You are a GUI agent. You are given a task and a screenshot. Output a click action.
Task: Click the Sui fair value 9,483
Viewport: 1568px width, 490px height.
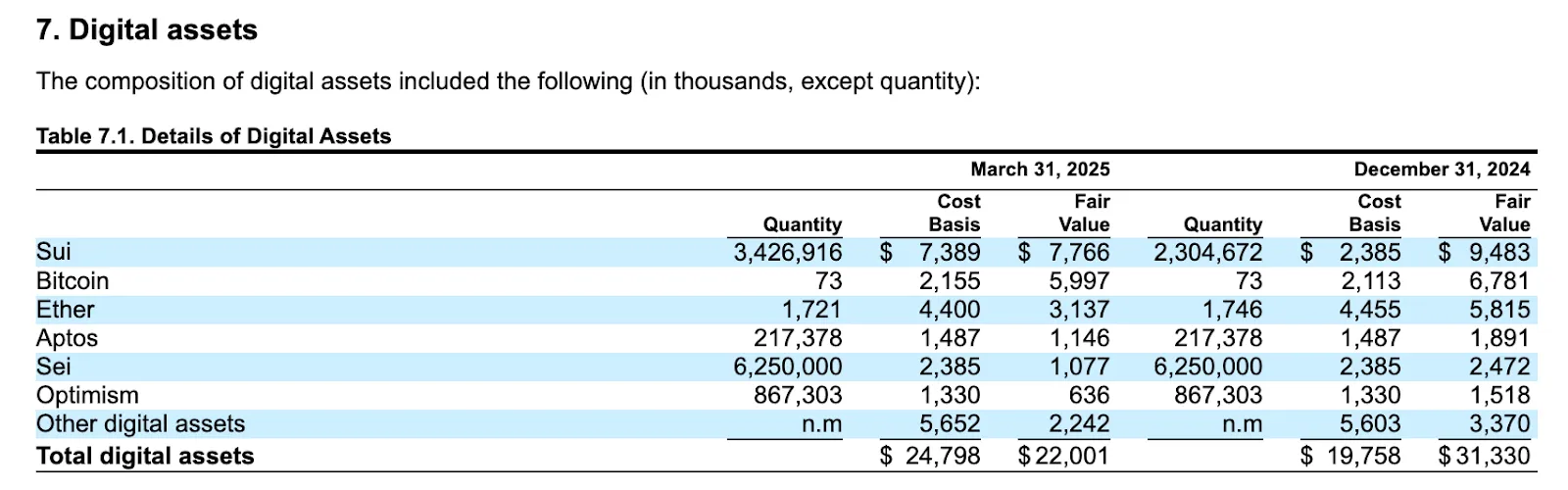[1499, 252]
